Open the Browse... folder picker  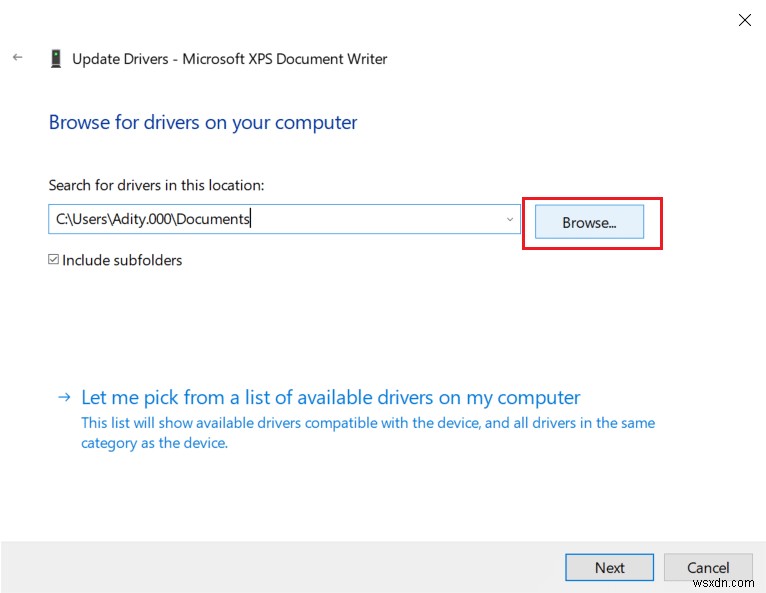point(589,222)
